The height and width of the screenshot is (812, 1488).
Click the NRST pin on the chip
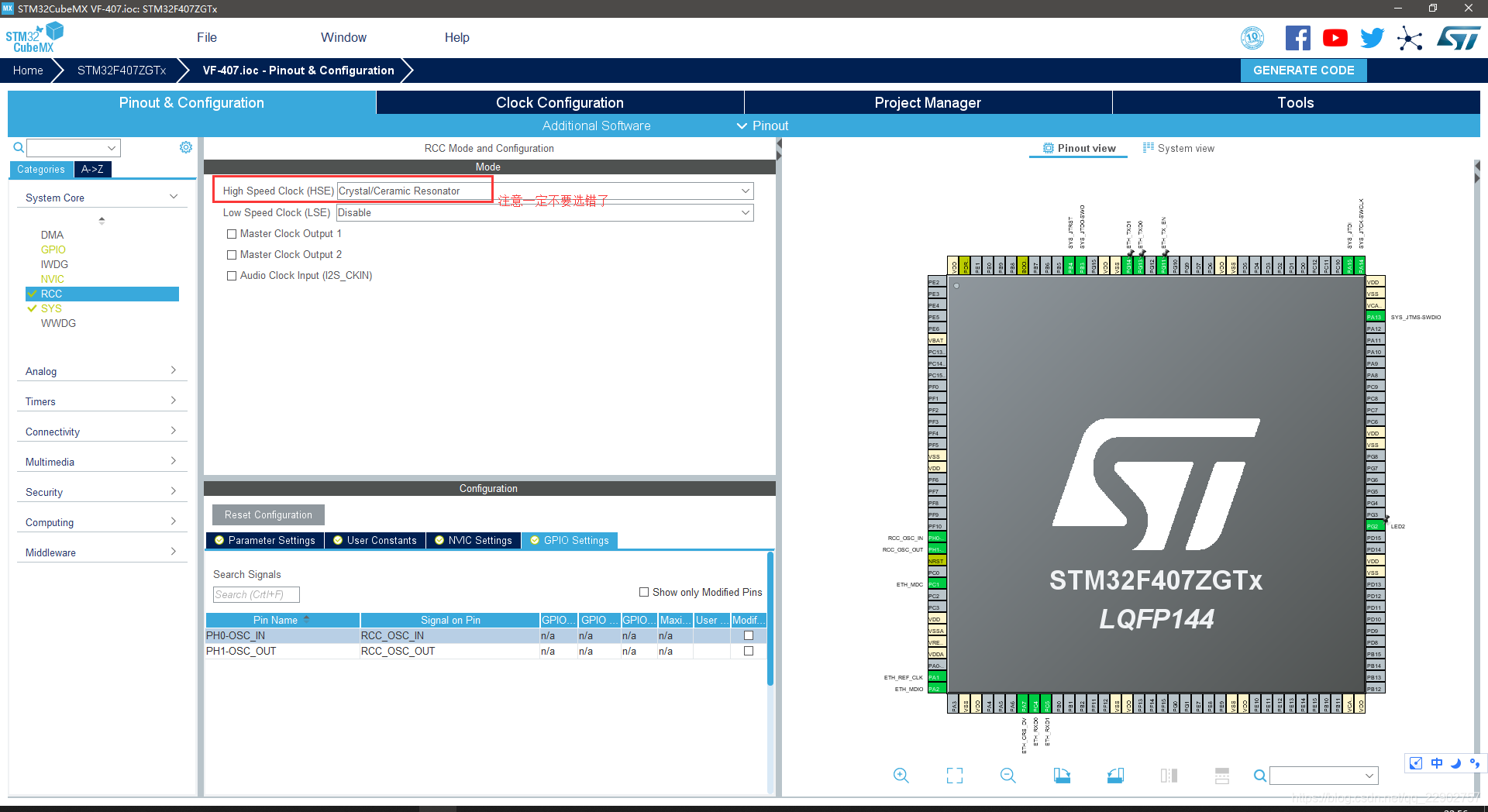[x=937, y=561]
